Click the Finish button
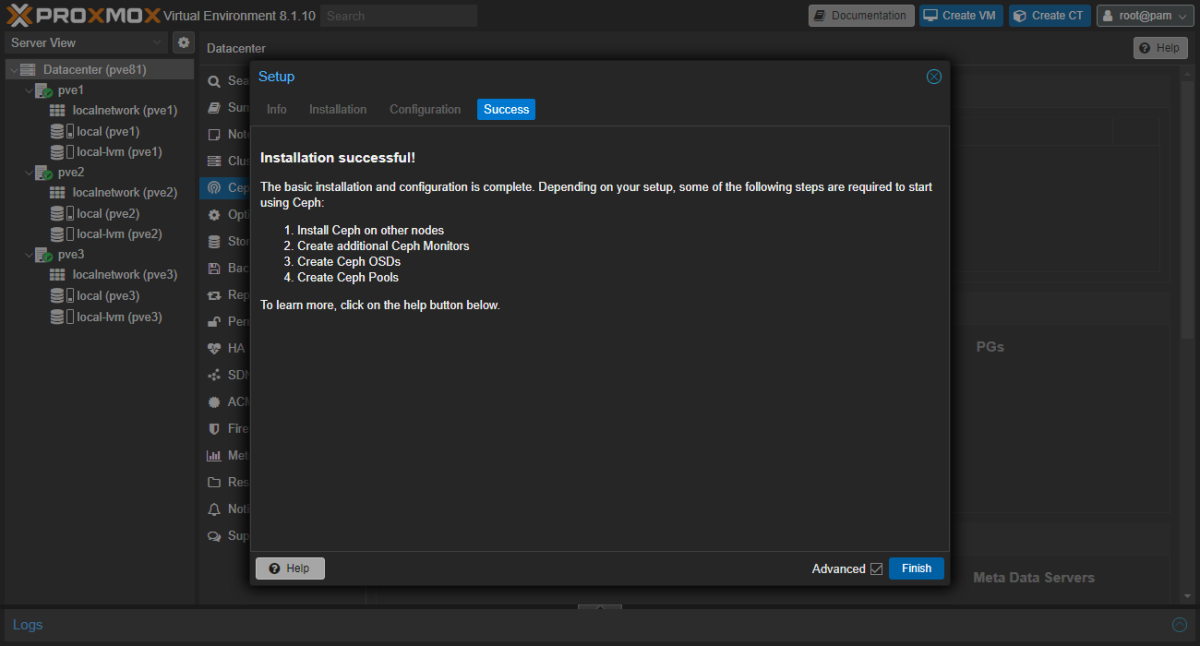 (916, 568)
